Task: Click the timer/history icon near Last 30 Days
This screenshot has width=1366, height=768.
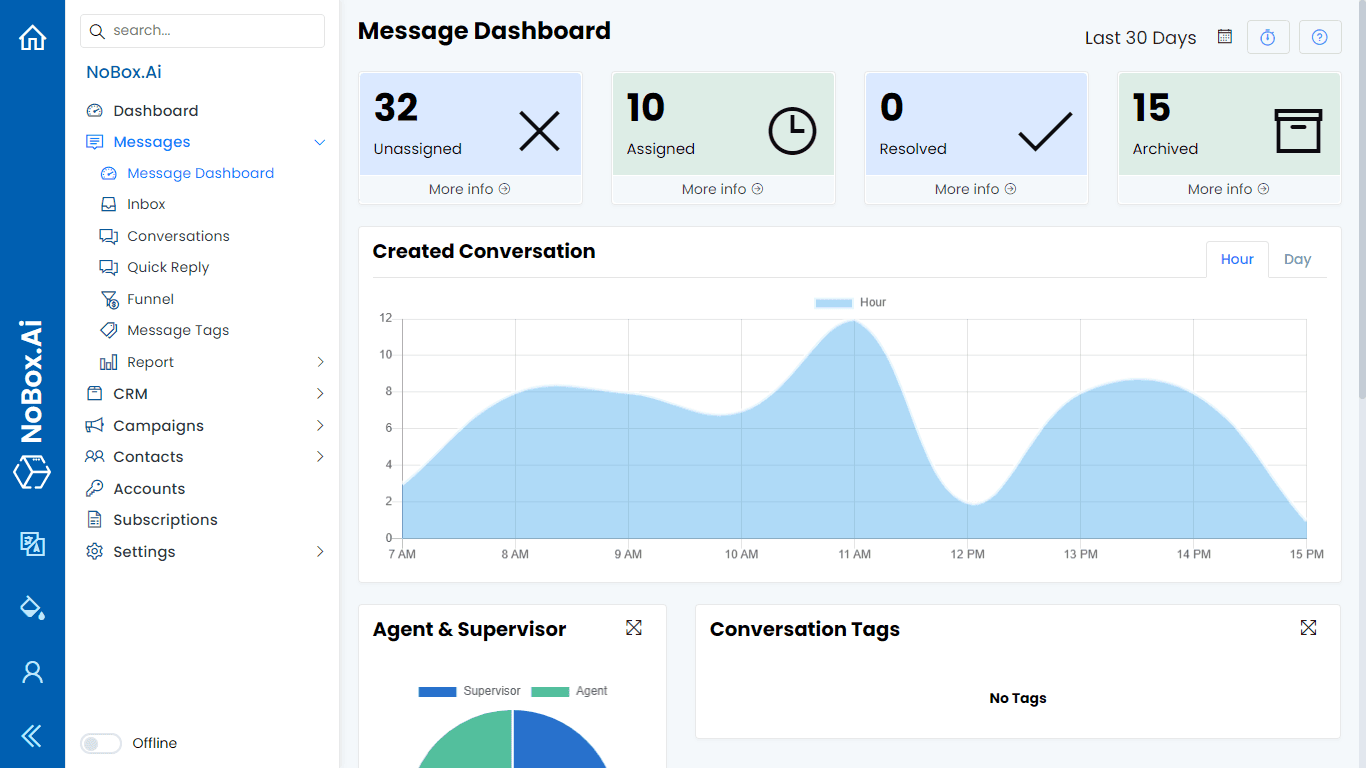Action: tap(1268, 36)
